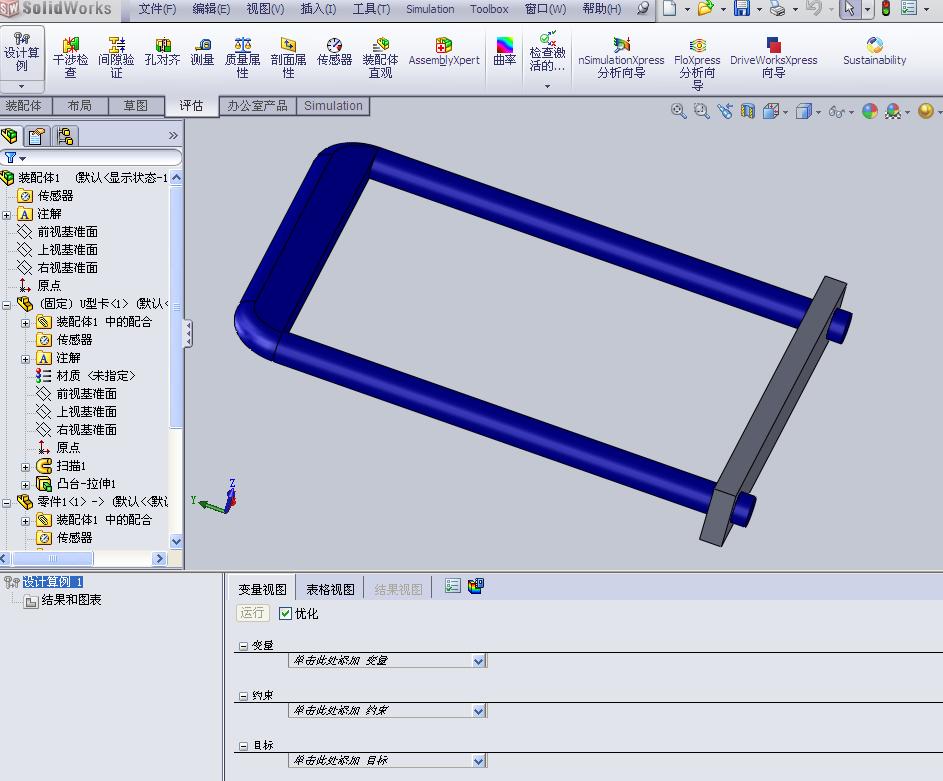Select the 孔对齐 hole alignment tool
Image resolution: width=943 pixels, height=781 pixels.
(x=162, y=52)
